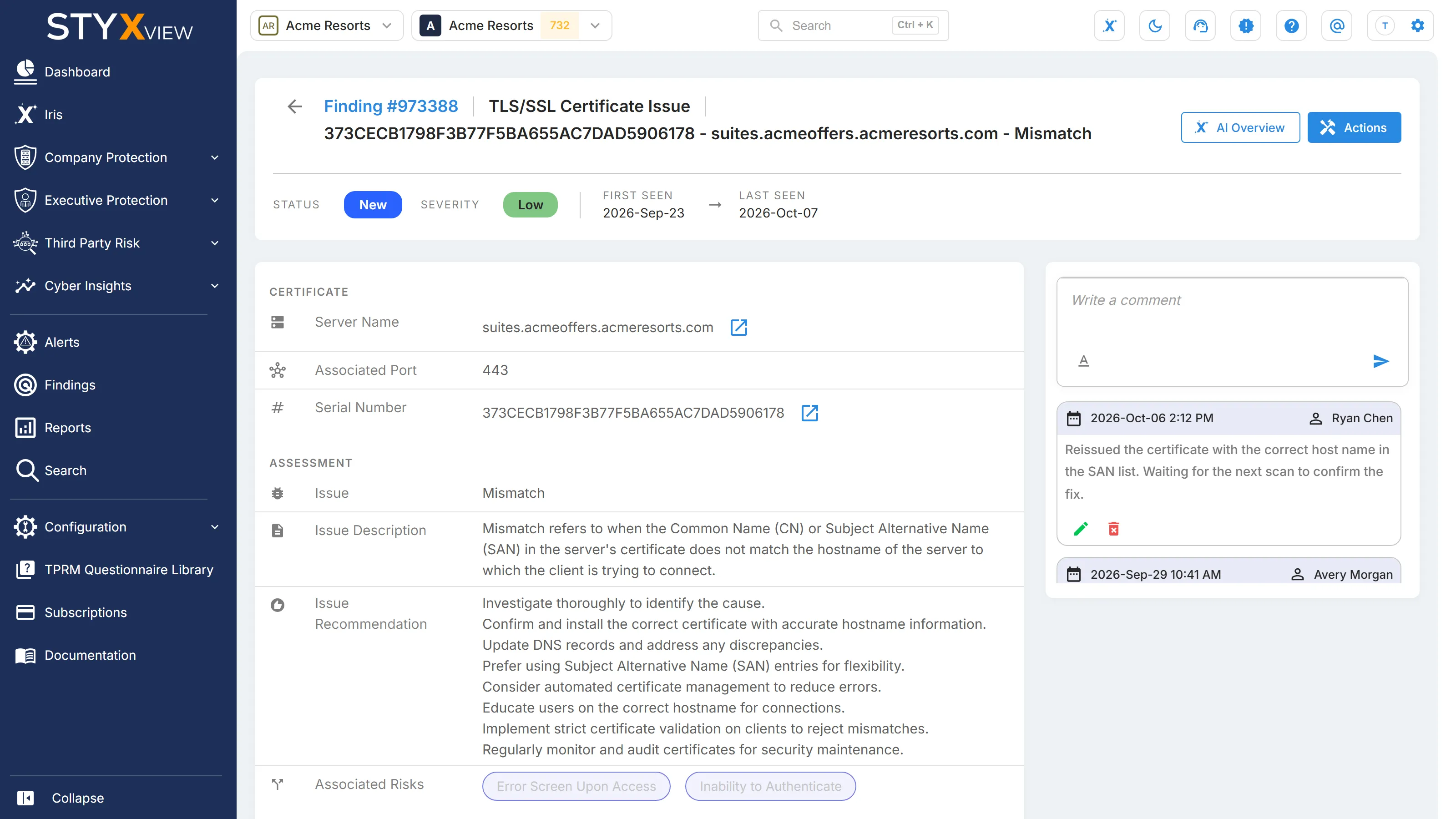Edit Ryan Chen's comment with pencil icon
The height and width of the screenshot is (819, 1456).
[x=1081, y=528]
